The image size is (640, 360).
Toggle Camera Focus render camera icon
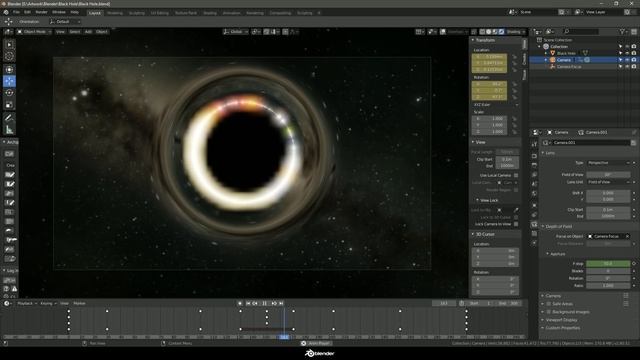click(x=633, y=67)
